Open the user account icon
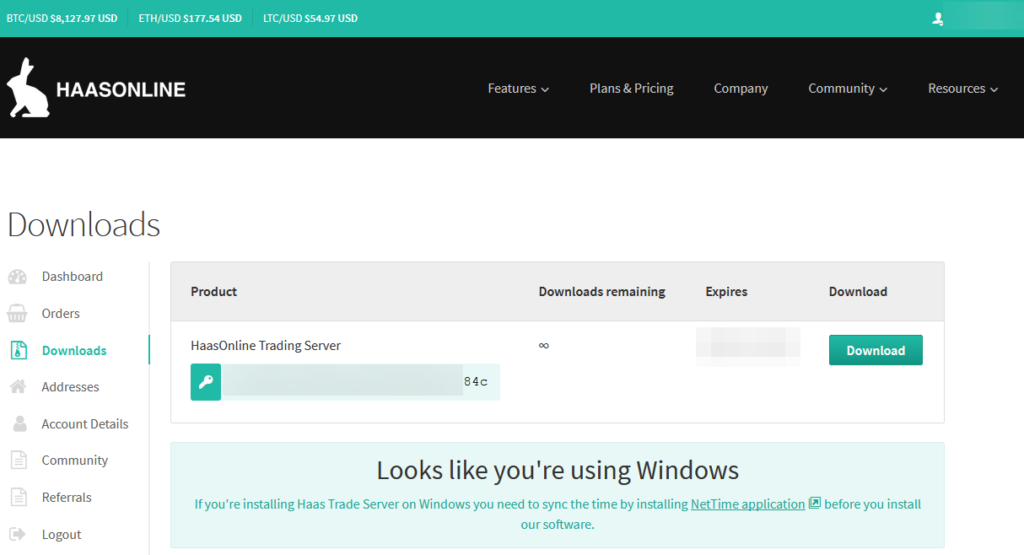This screenshot has height=555, width=1024. pyautogui.click(x=937, y=19)
